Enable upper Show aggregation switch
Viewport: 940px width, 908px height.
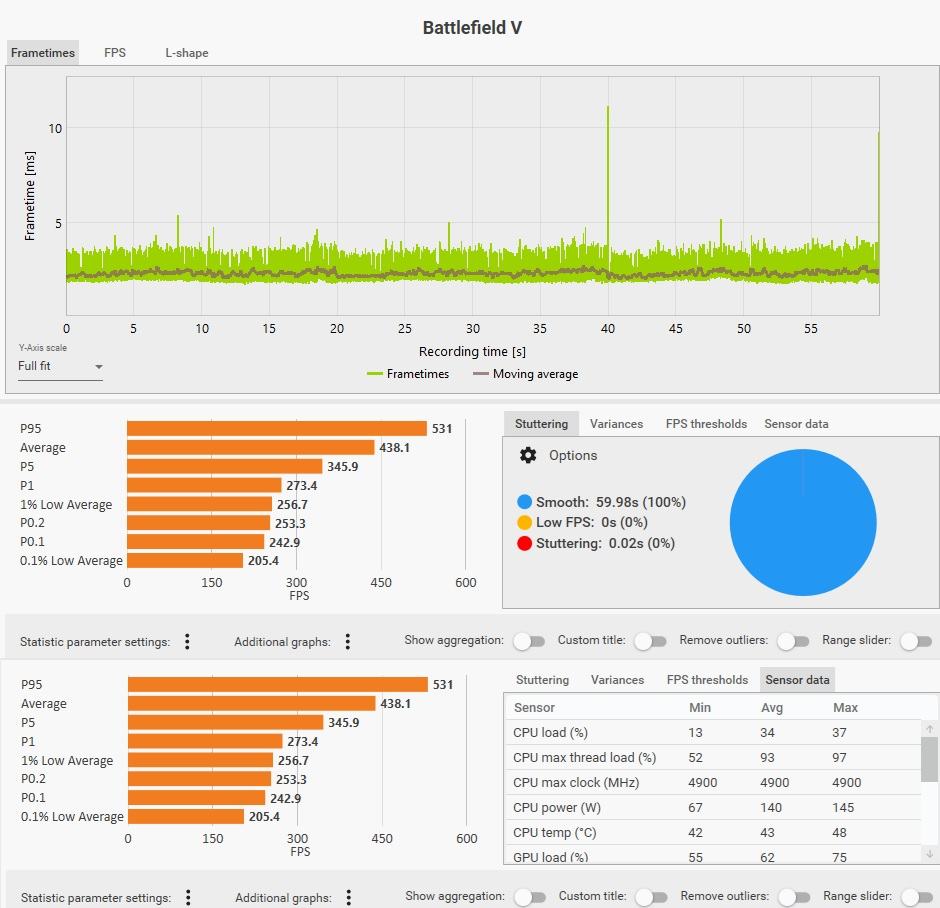(529, 641)
